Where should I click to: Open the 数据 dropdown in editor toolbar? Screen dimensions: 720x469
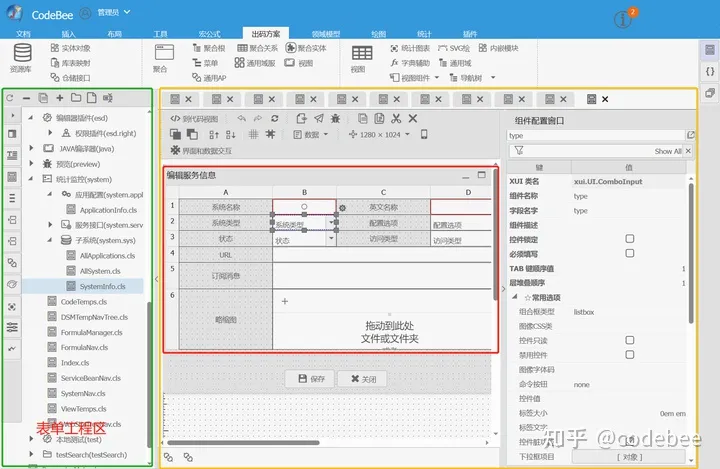tap(311, 134)
